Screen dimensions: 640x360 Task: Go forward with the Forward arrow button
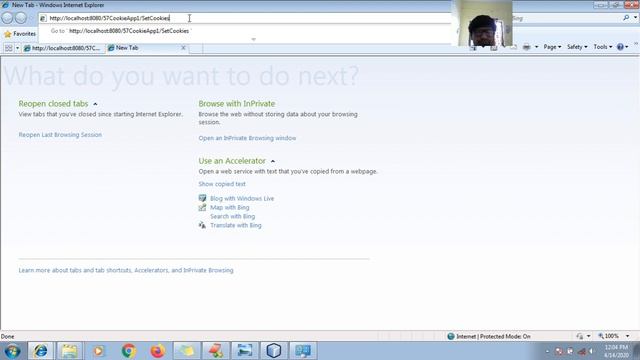21,18
